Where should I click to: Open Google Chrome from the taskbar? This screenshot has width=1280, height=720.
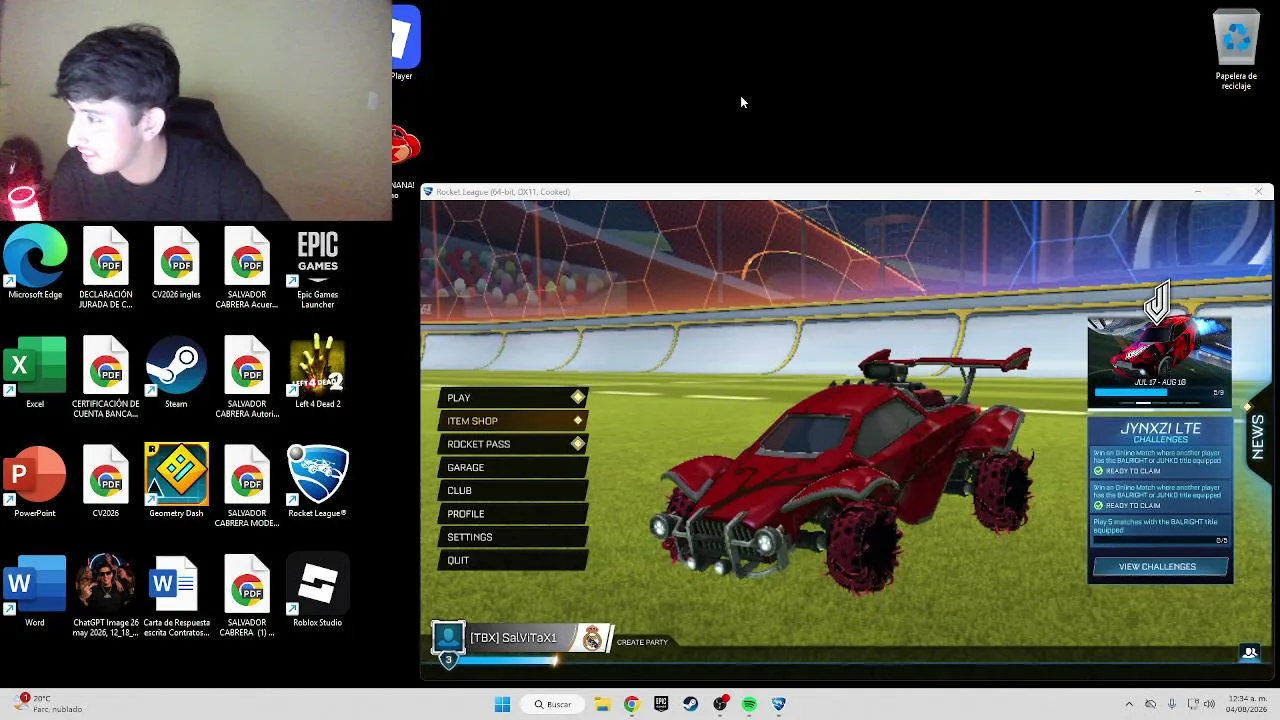click(631, 704)
